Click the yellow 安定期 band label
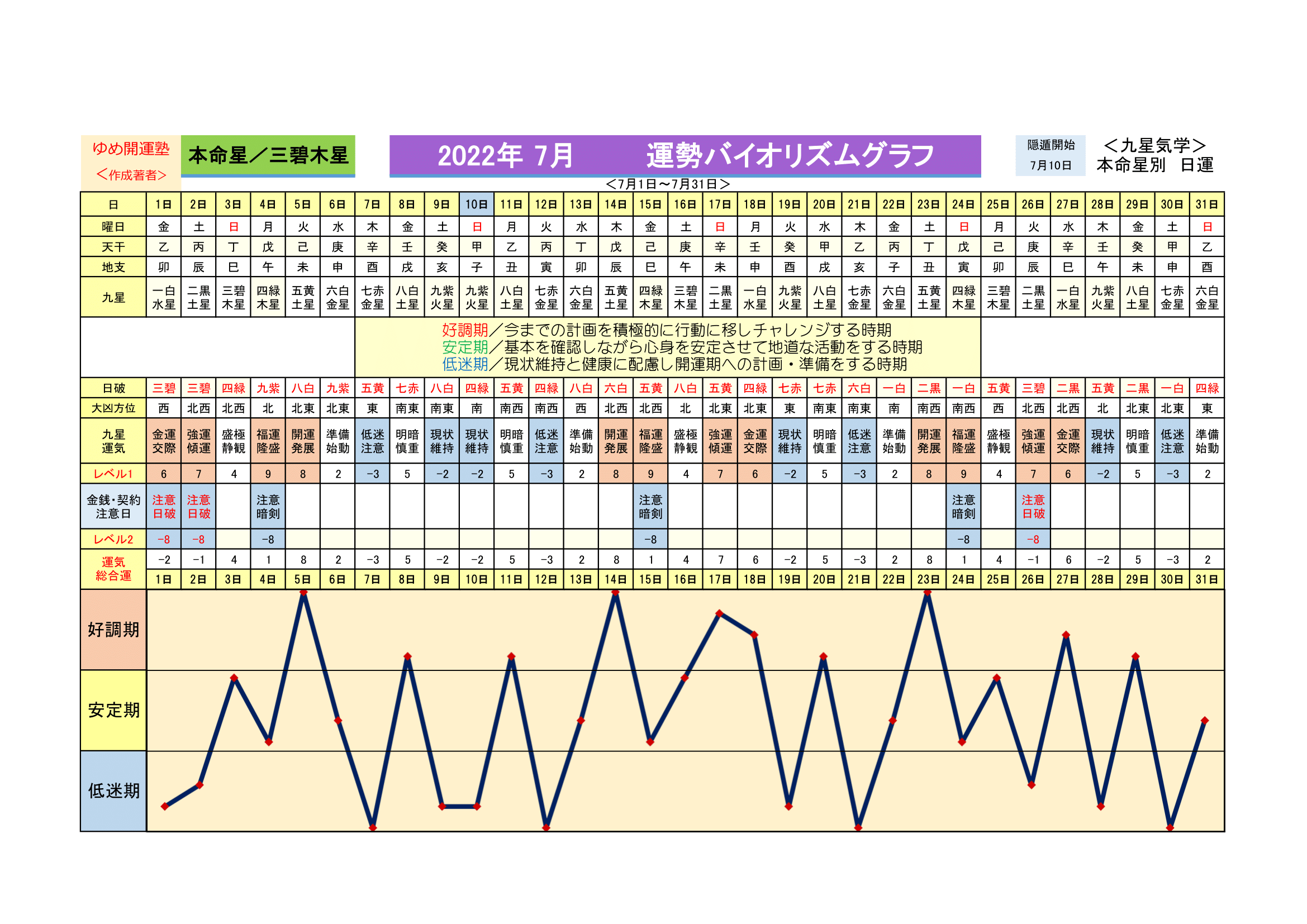 (113, 710)
